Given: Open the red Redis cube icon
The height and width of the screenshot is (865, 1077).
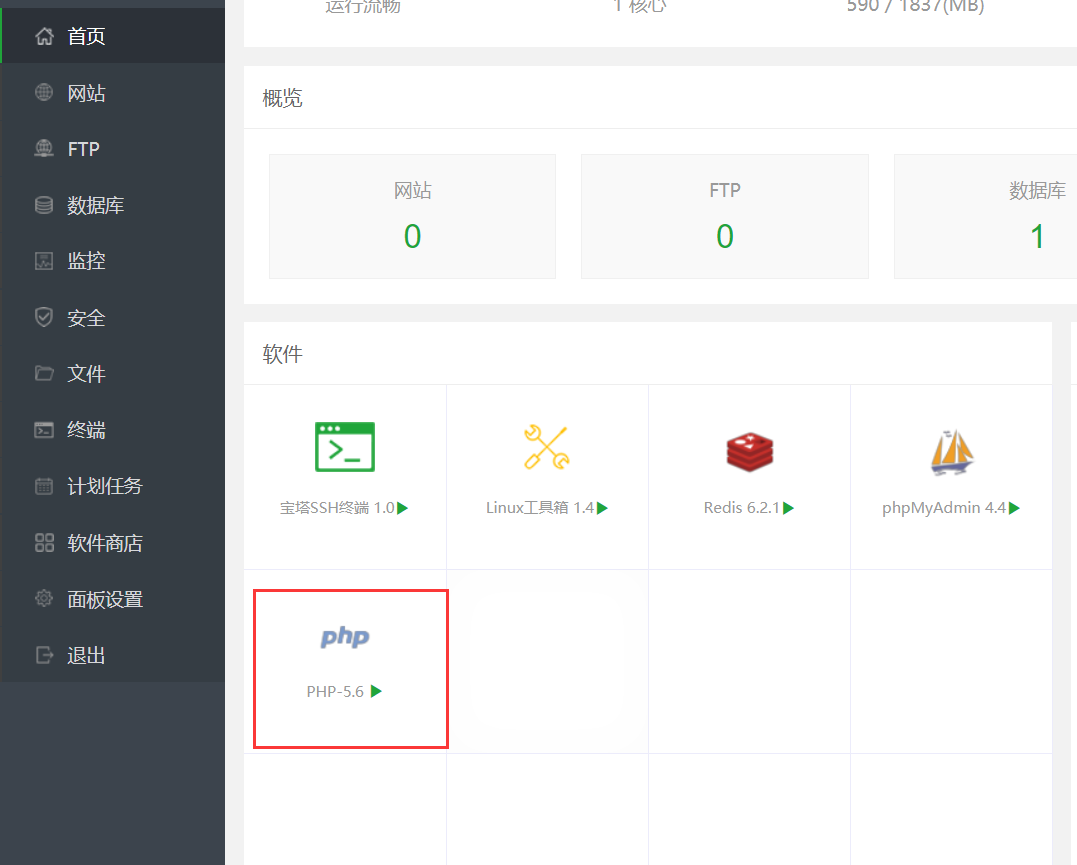Looking at the screenshot, I should pyautogui.click(x=749, y=452).
